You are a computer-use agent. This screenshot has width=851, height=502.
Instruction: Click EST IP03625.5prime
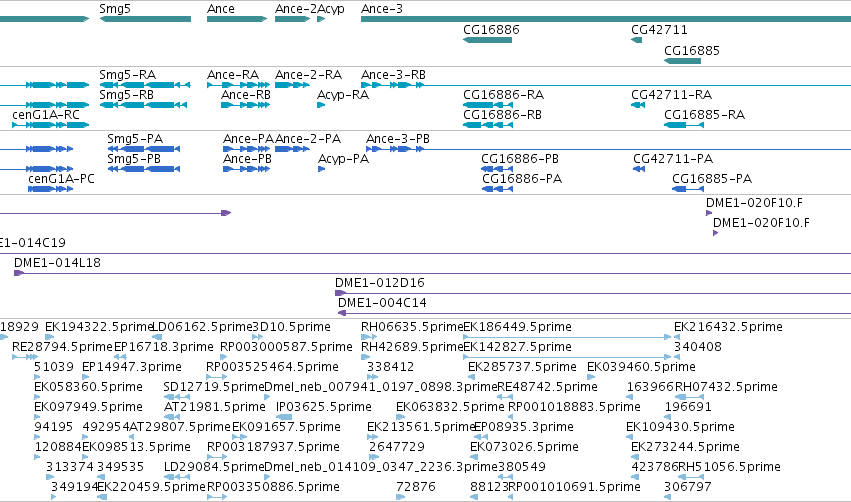(x=324, y=407)
